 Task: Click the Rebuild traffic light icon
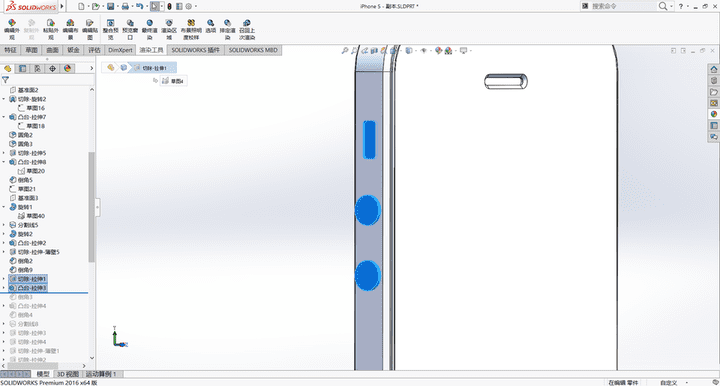tap(169, 6)
